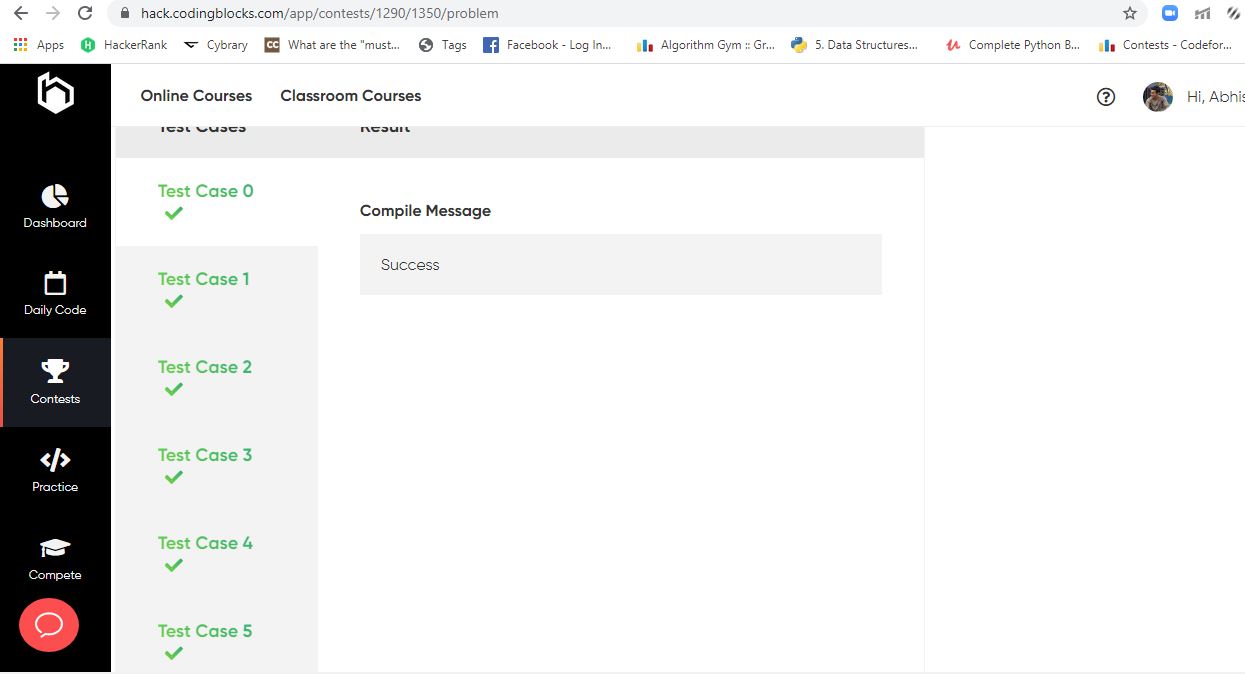
Task: Open the Dashboard sidebar icon
Action: [x=55, y=196]
